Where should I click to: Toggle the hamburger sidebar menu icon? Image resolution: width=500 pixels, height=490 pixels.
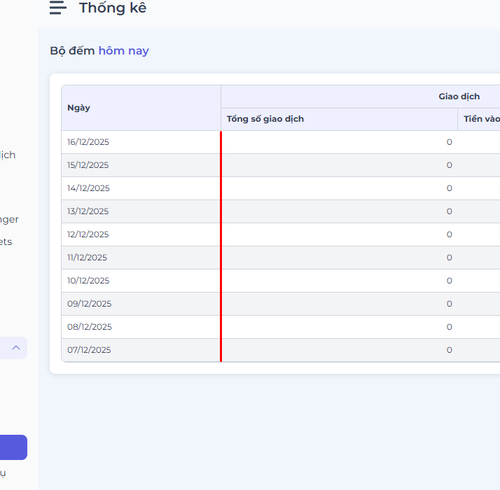(58, 8)
